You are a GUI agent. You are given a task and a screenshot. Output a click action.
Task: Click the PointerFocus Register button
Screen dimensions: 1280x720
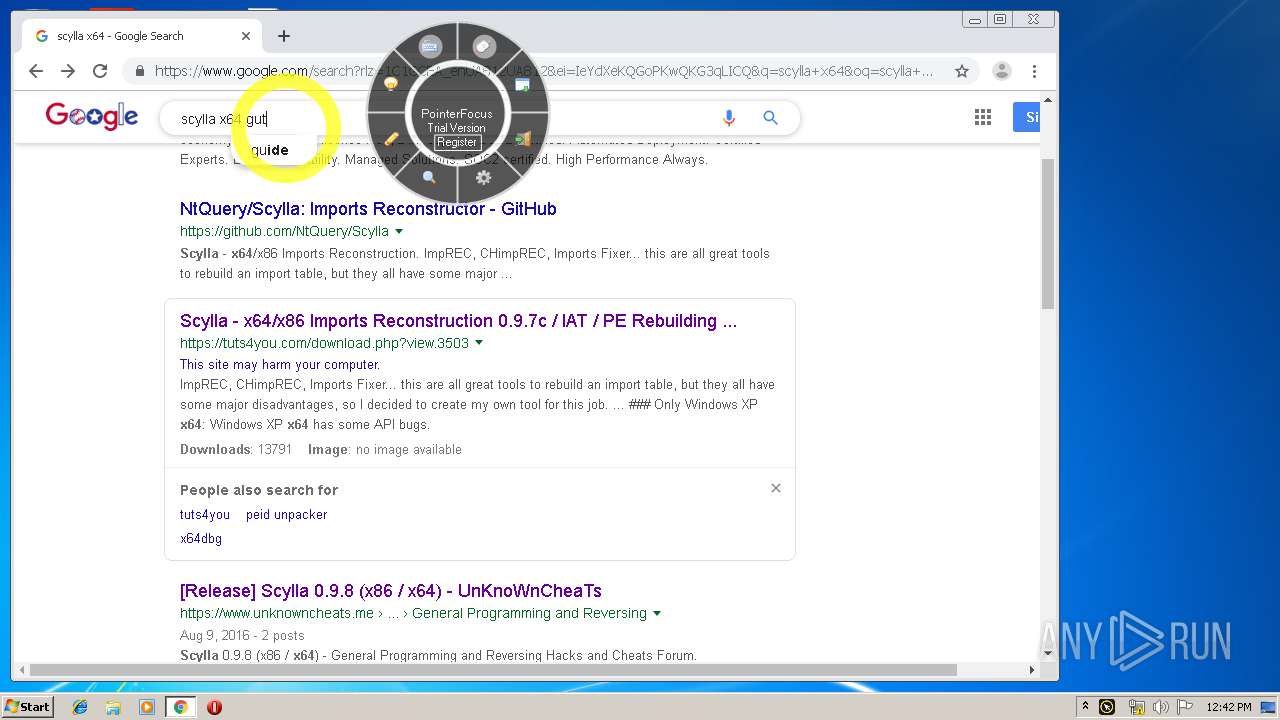point(457,142)
